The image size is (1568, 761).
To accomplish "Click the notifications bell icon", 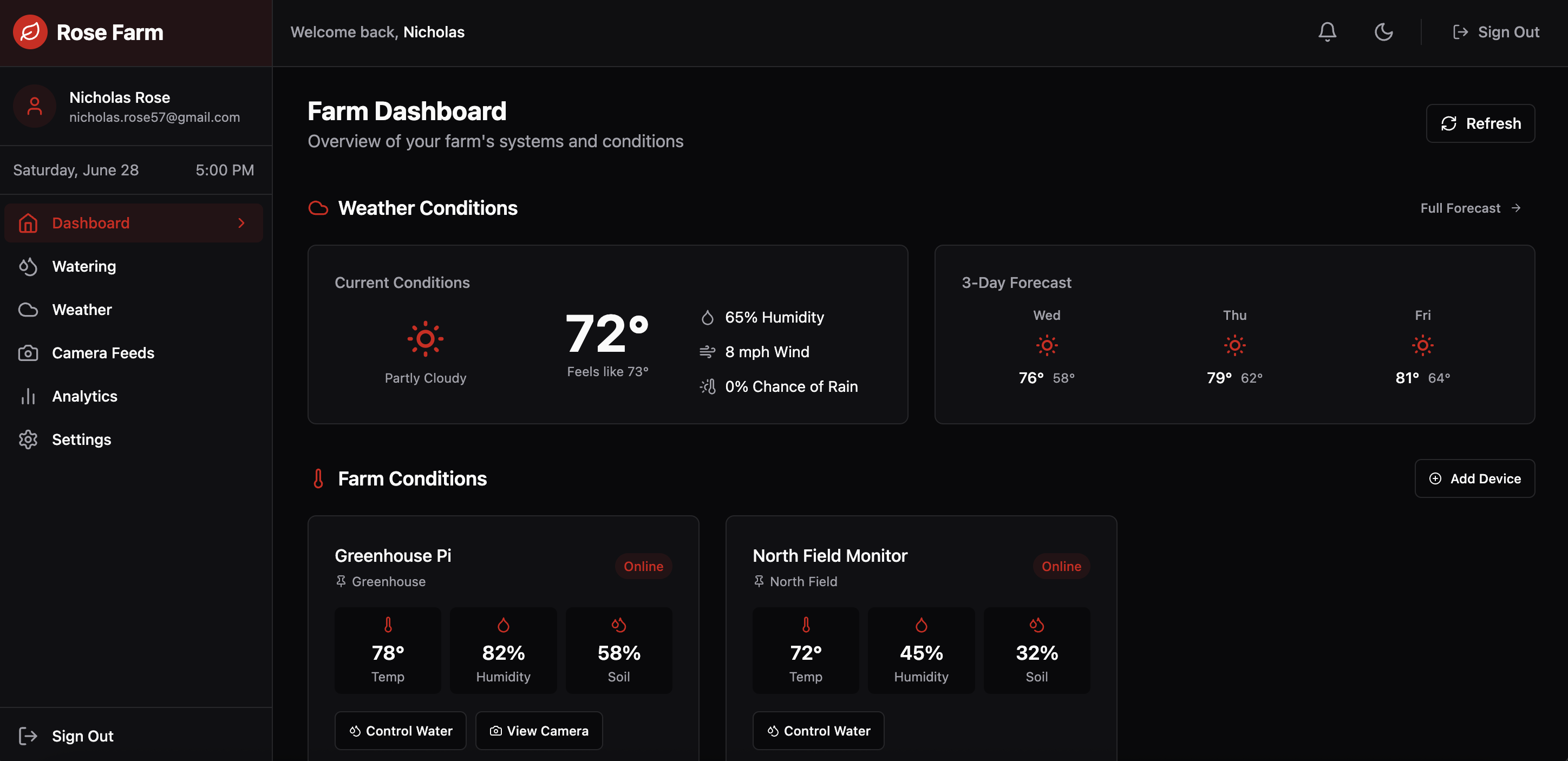I will (x=1327, y=31).
